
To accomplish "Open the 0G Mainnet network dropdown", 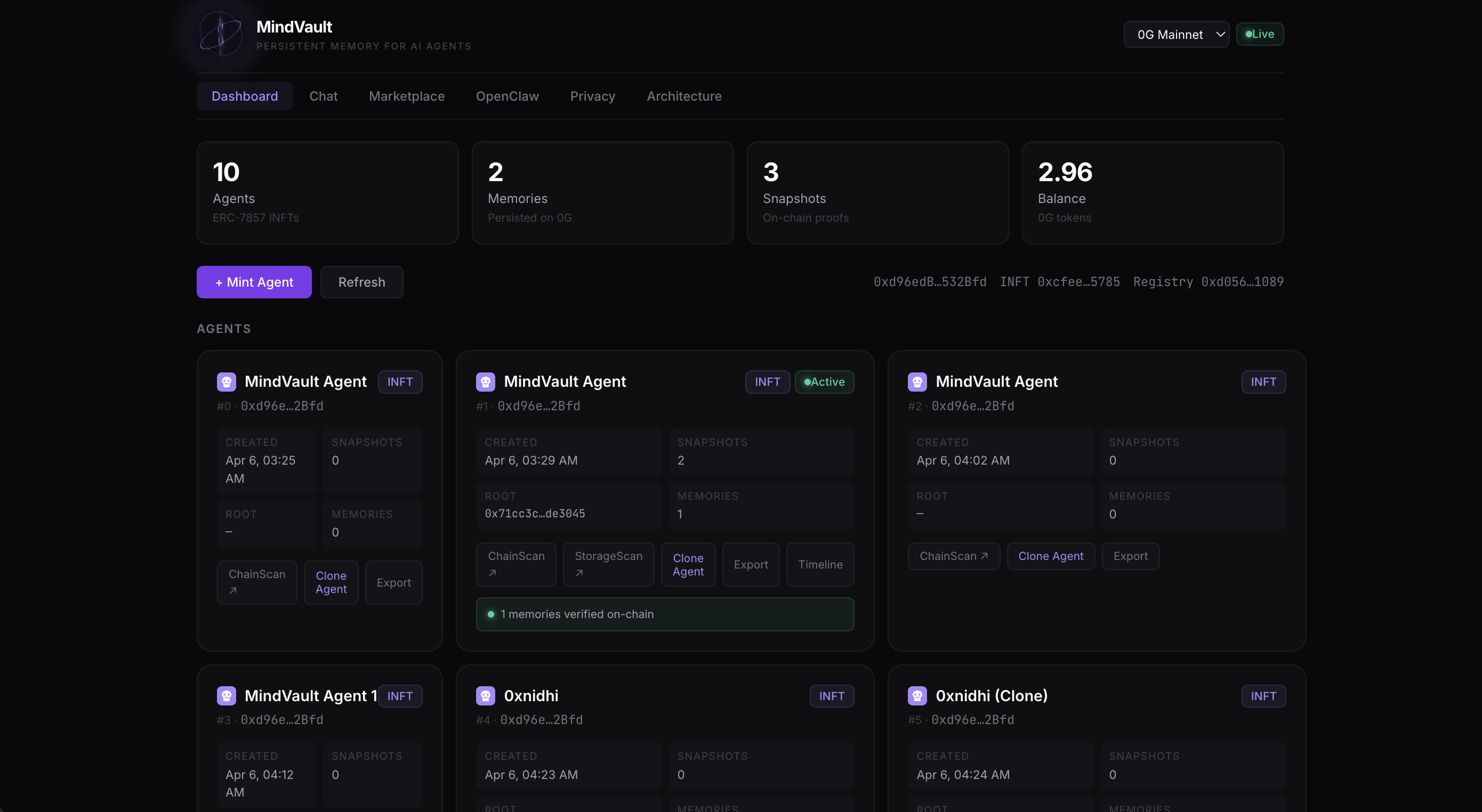I will pyautogui.click(x=1176, y=35).
